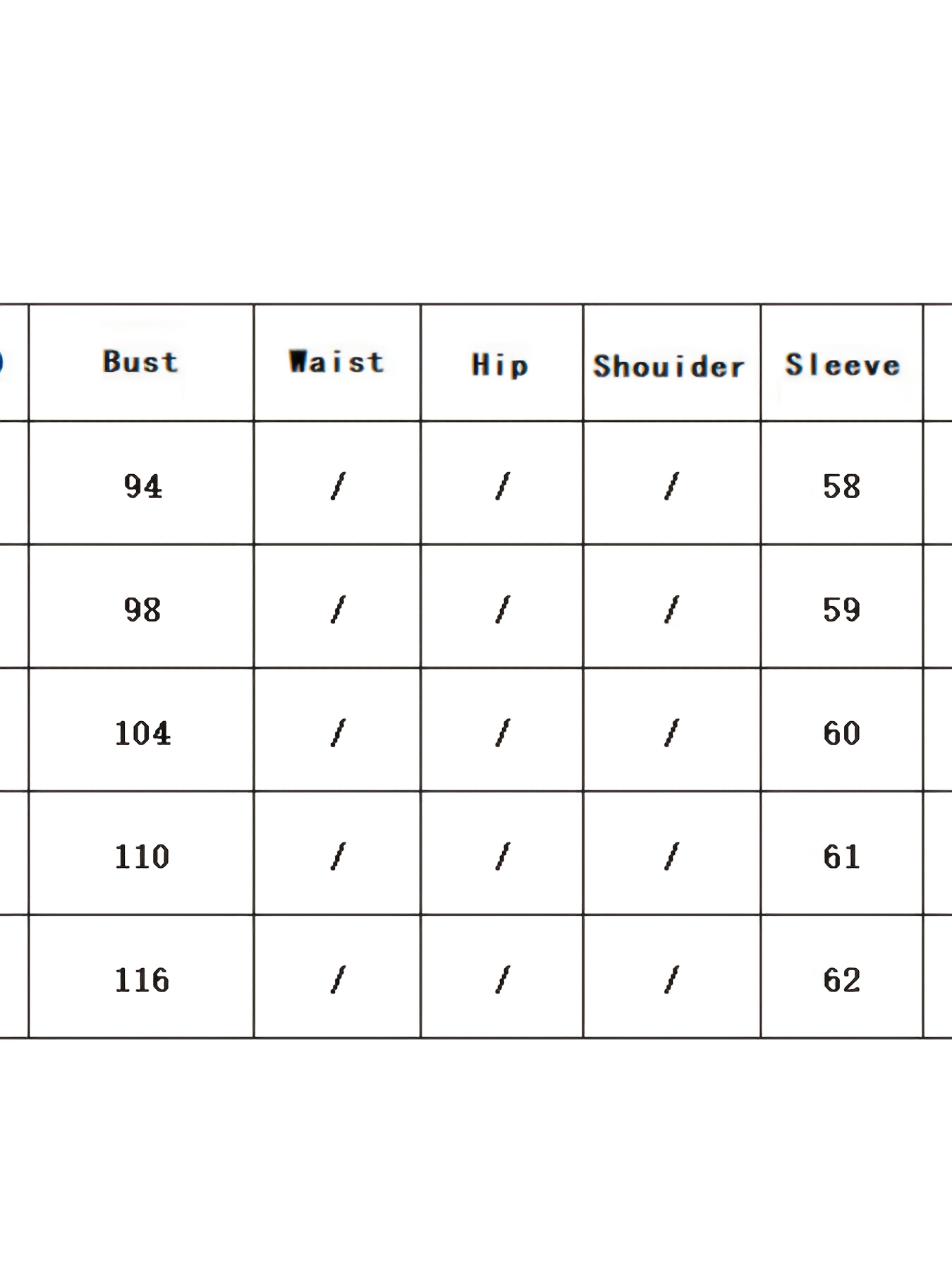The image size is (952, 1270).
Task: Select the bust value 116 cell
Action: pos(142,980)
